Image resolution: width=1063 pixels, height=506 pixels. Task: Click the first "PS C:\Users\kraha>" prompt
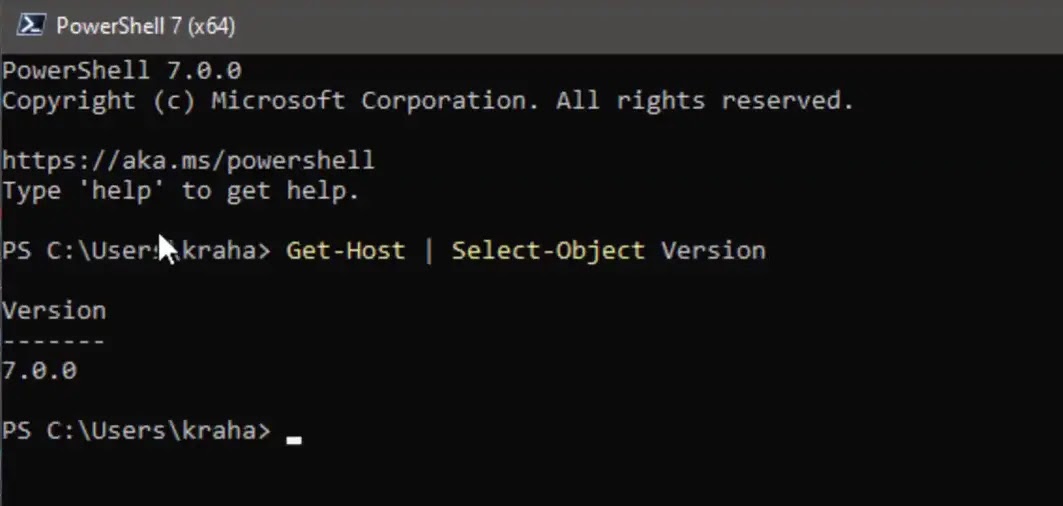[x=135, y=251]
